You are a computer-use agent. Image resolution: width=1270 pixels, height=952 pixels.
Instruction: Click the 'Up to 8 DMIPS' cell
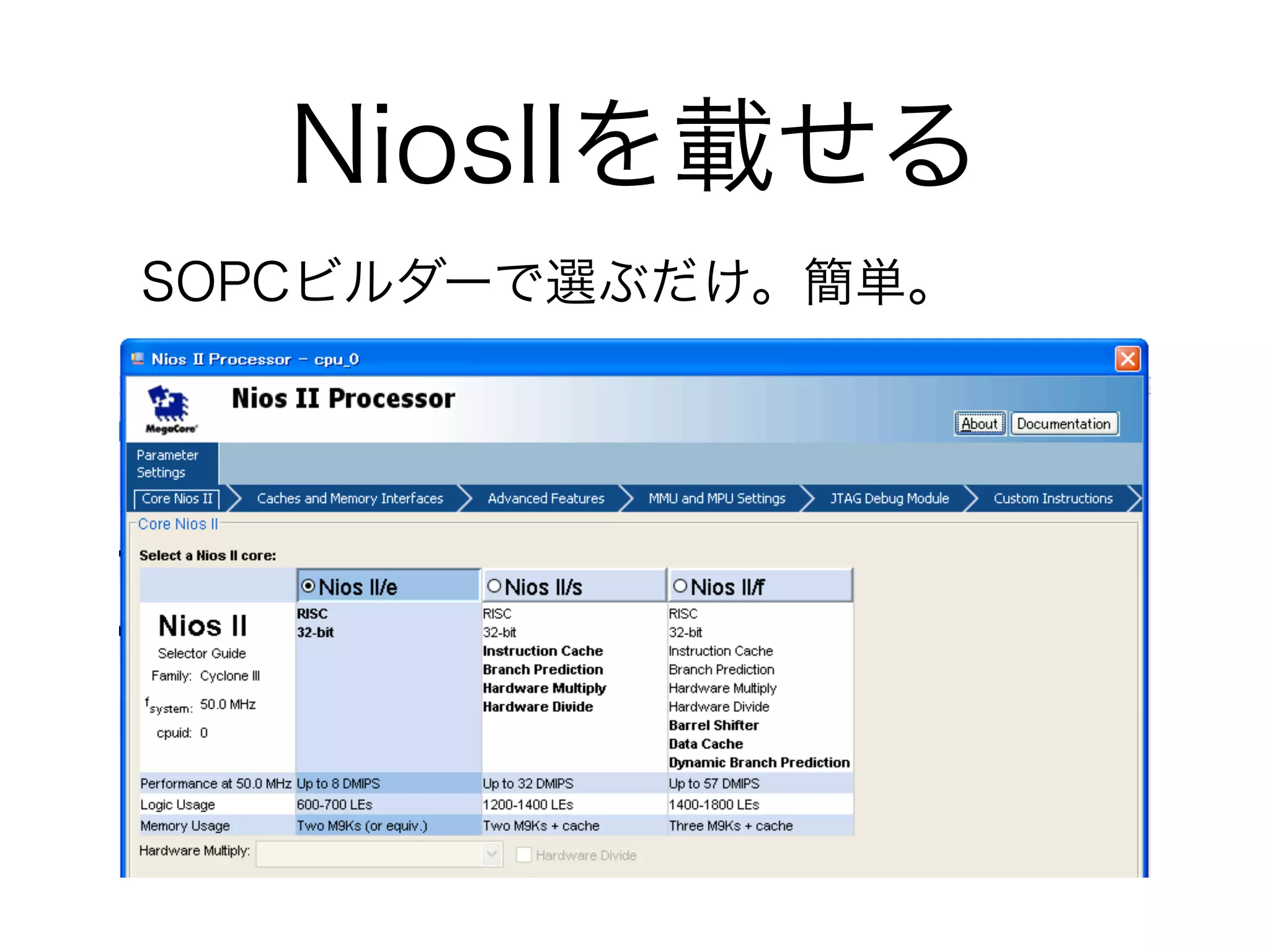pyautogui.click(x=388, y=783)
